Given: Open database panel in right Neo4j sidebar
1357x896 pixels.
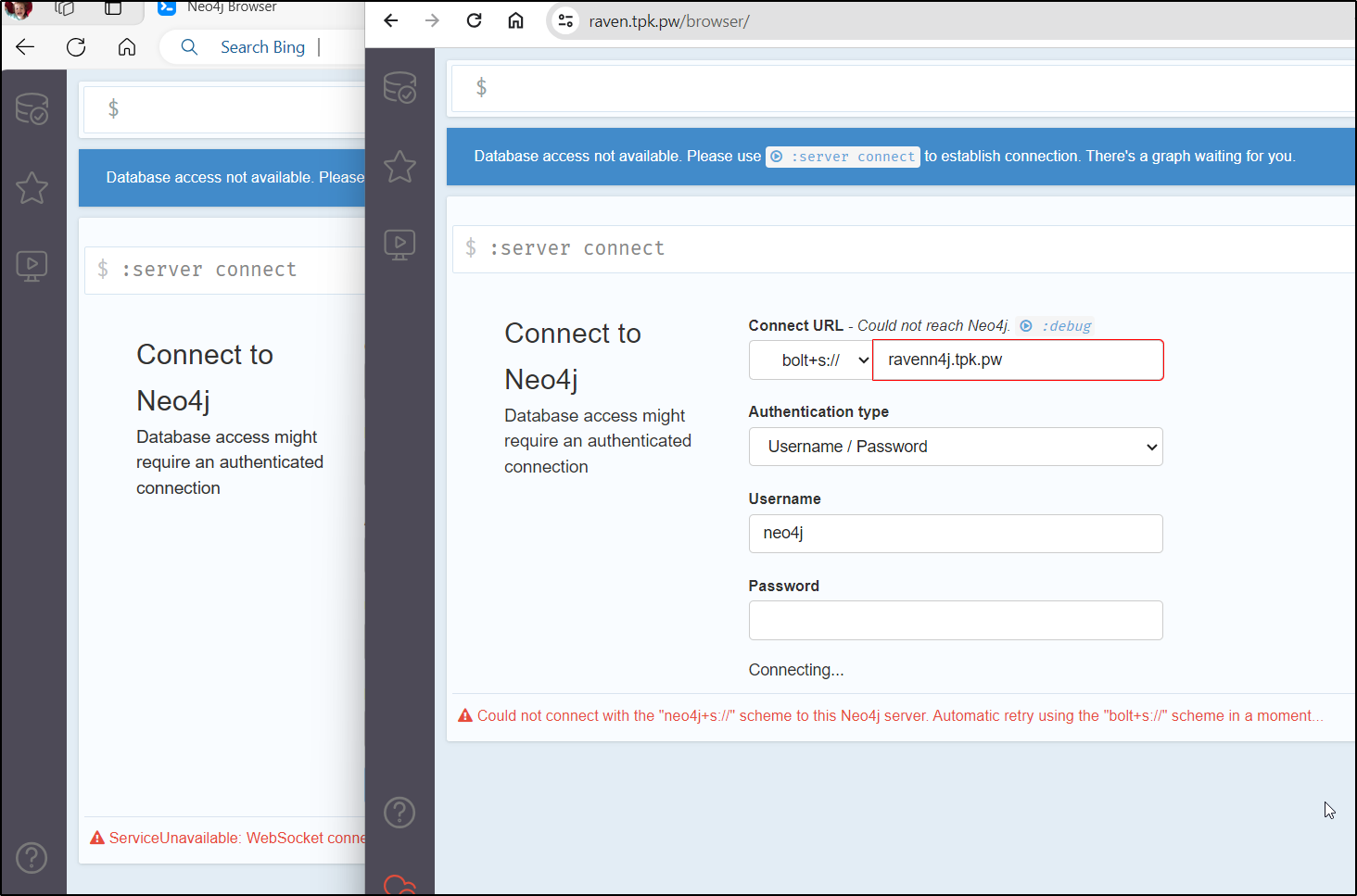Looking at the screenshot, I should tap(399, 88).
